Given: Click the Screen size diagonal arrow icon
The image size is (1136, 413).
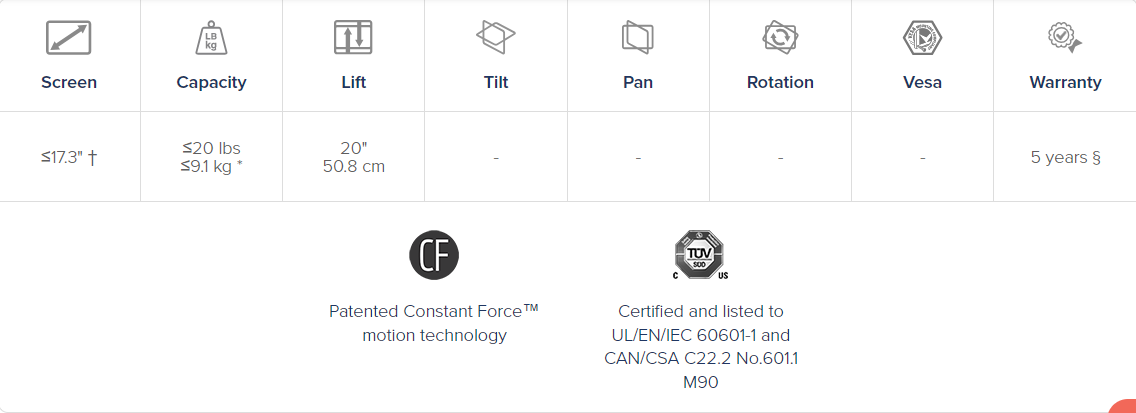Looking at the screenshot, I should (x=68, y=37).
